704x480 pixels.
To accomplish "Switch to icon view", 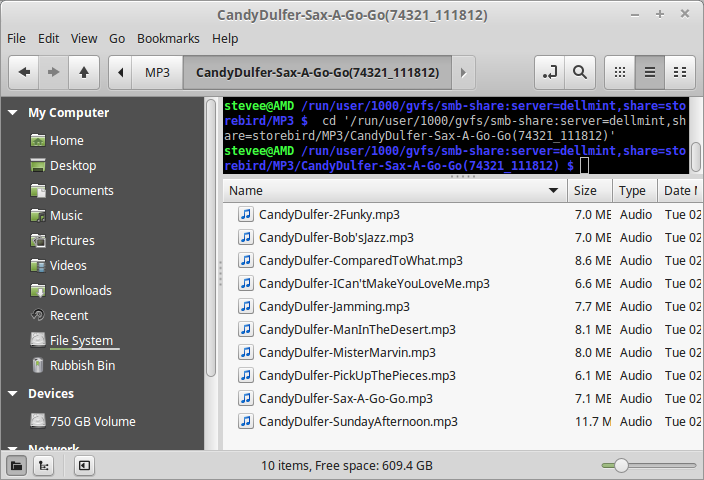I will pyautogui.click(x=620, y=72).
